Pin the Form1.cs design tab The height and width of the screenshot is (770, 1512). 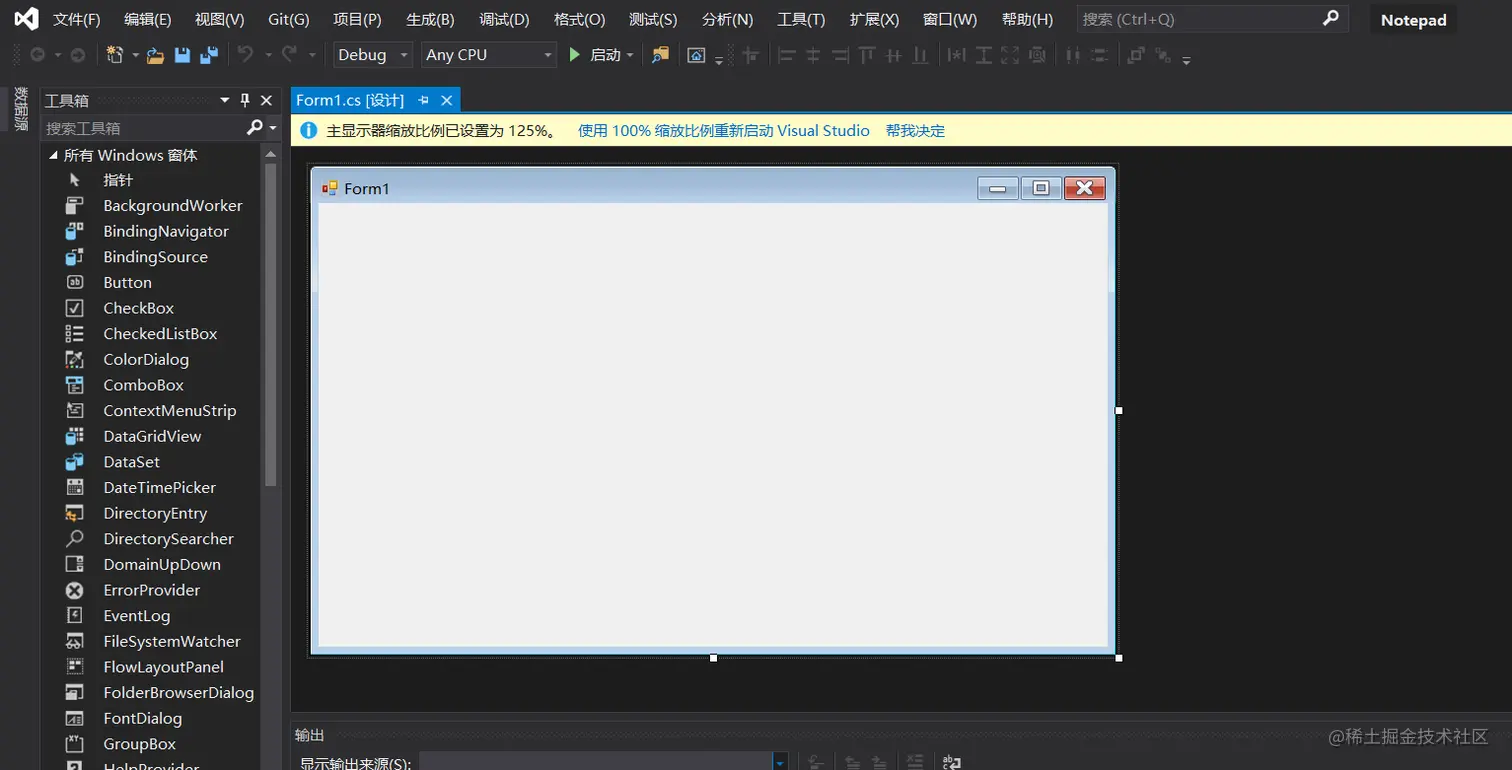coord(423,100)
